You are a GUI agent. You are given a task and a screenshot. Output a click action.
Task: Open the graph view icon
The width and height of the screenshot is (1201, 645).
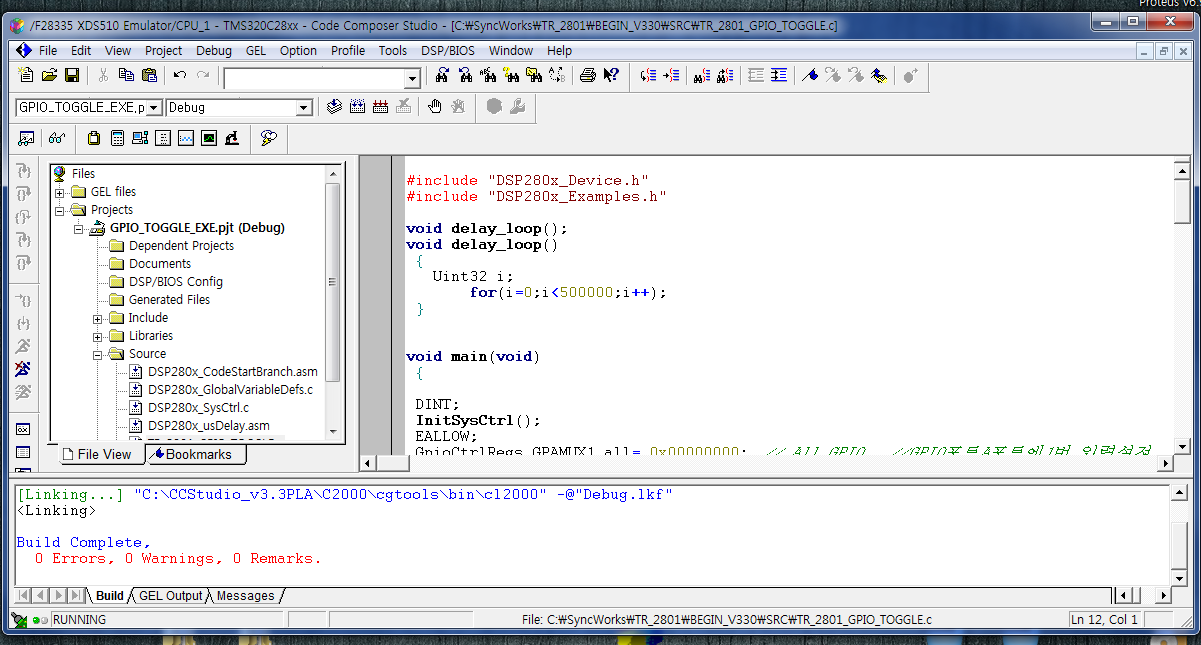point(186,138)
